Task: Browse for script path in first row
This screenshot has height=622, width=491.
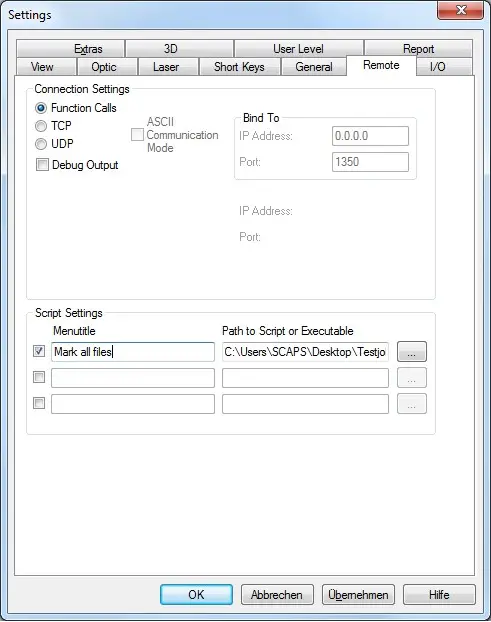Action: click(412, 351)
